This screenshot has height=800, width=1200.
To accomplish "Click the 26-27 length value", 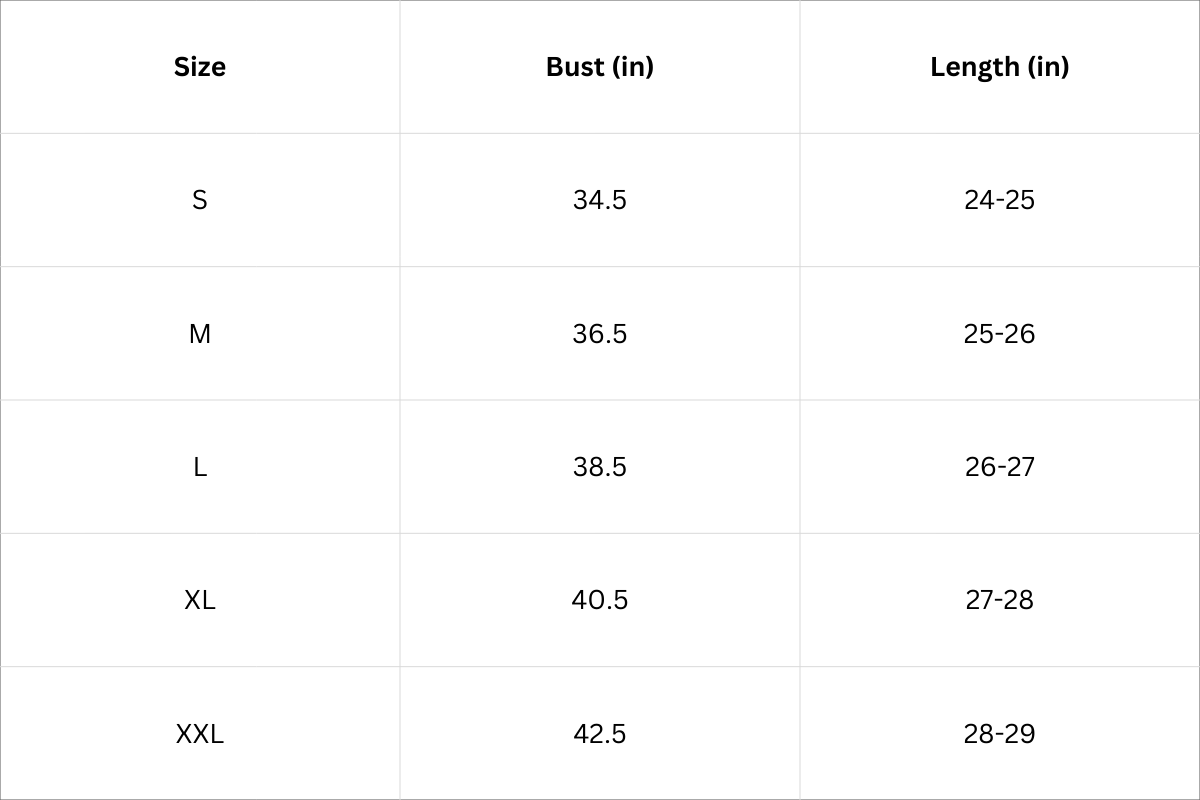I will tap(1000, 467).
